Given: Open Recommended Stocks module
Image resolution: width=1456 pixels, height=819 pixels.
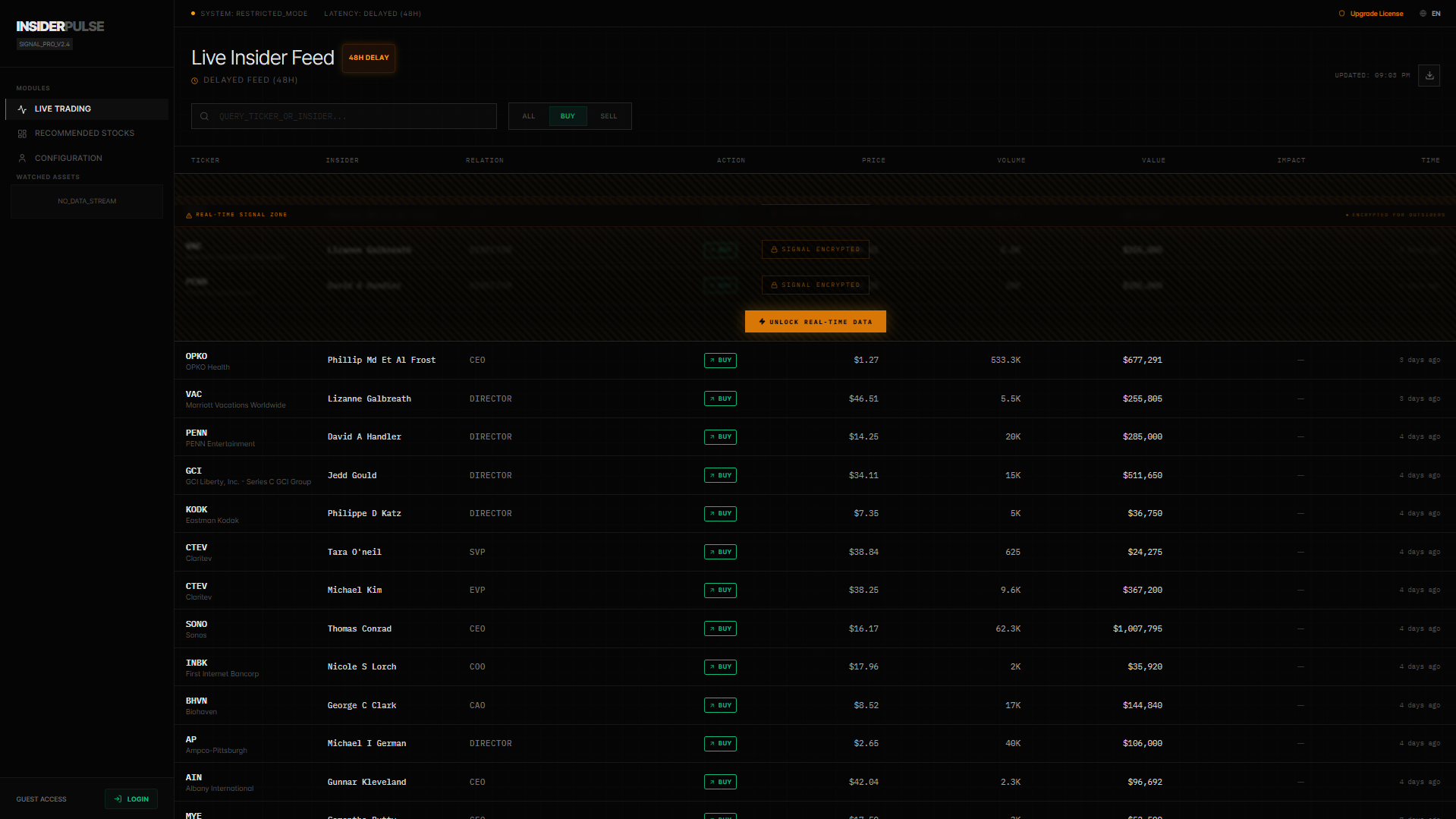Looking at the screenshot, I should tap(87, 134).
